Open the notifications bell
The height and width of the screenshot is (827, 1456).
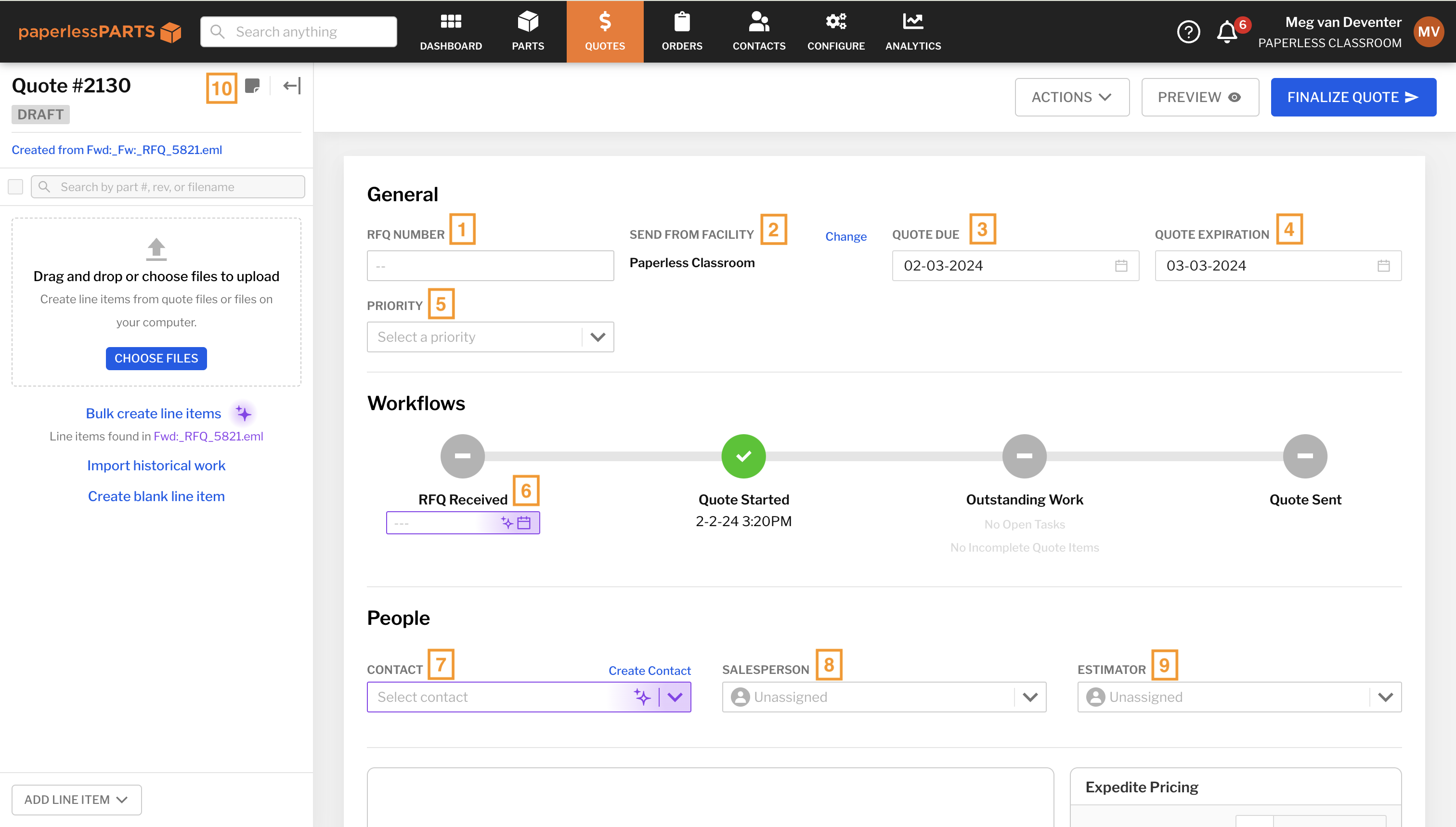(x=1227, y=32)
